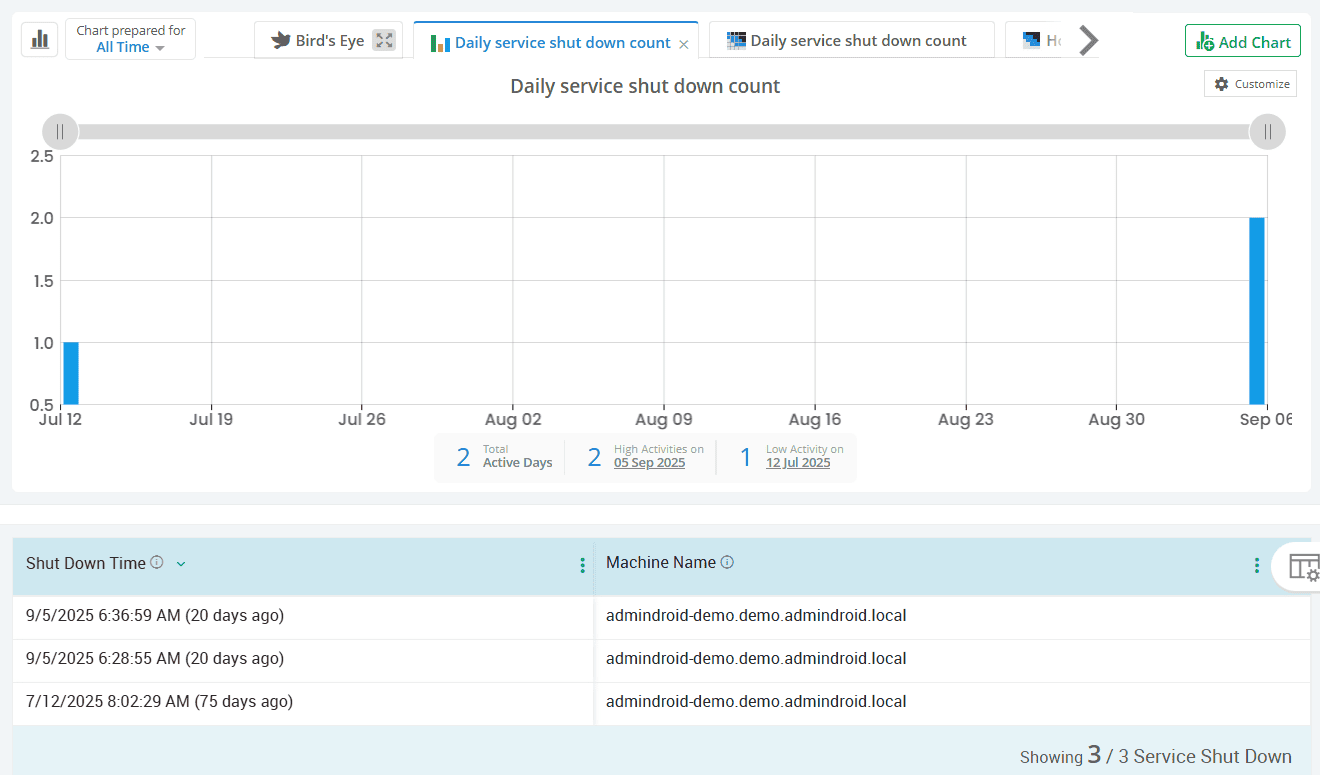
Task: Click the Sep 05 bar in chart
Action: (1256, 310)
